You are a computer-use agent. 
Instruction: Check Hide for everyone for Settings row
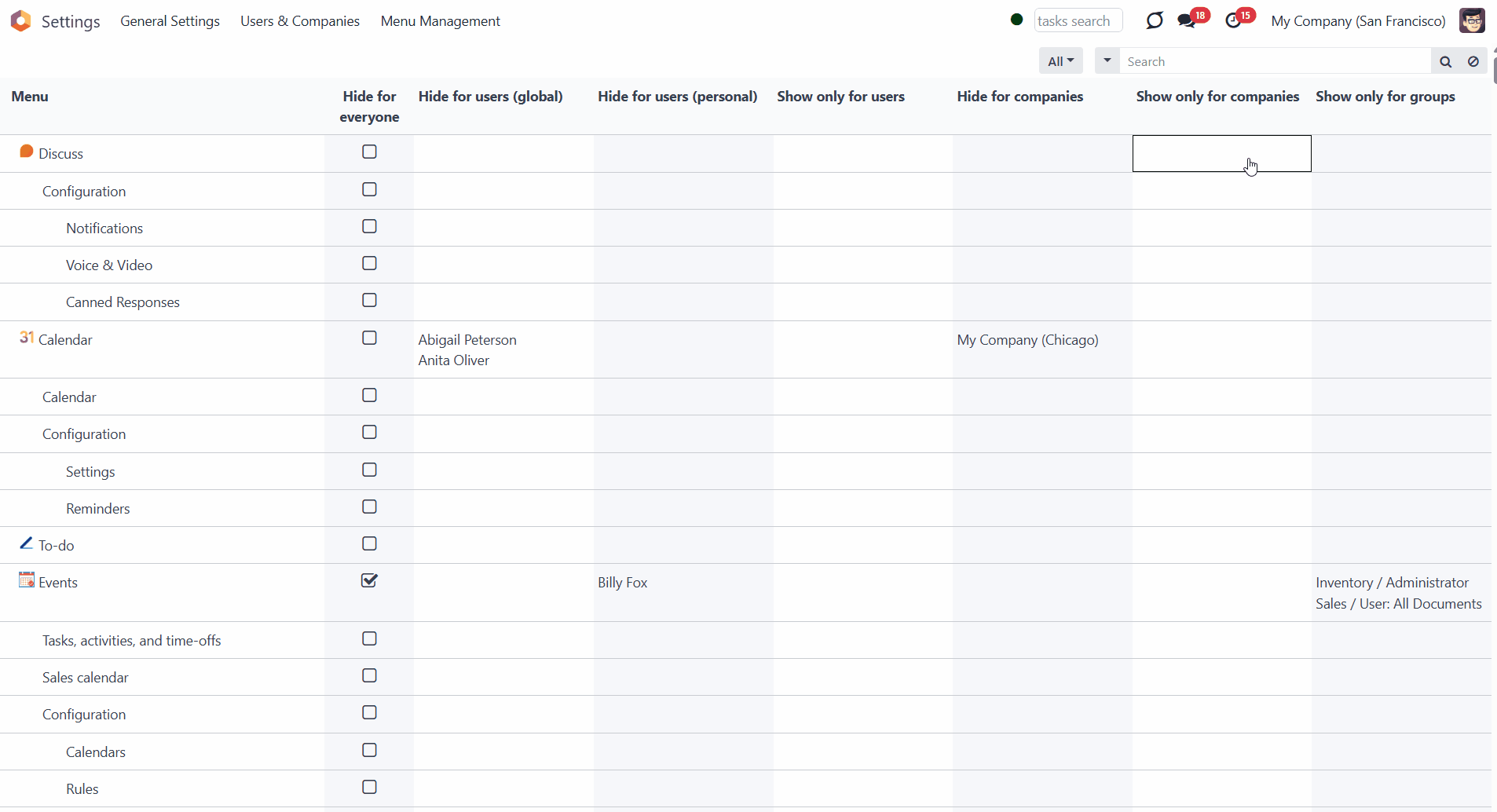pyautogui.click(x=369, y=470)
